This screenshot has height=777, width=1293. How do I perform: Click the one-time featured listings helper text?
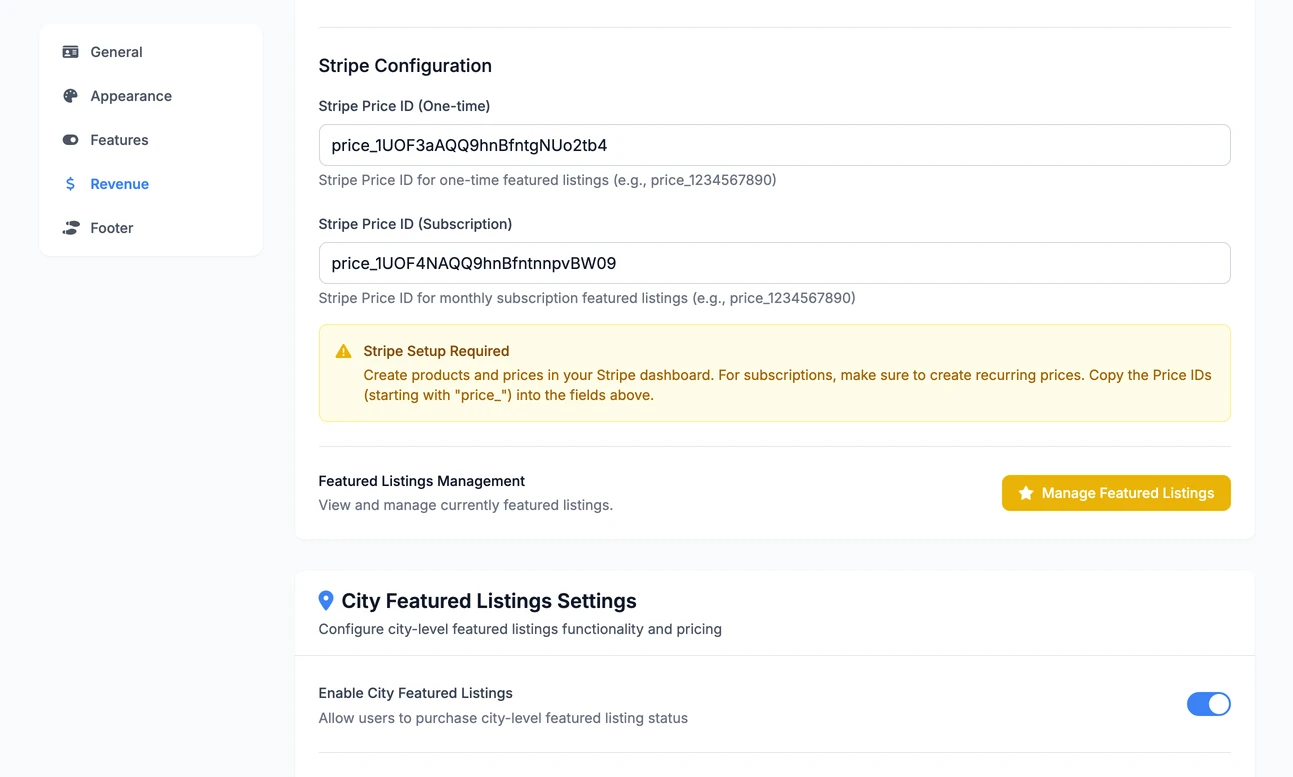tap(547, 180)
